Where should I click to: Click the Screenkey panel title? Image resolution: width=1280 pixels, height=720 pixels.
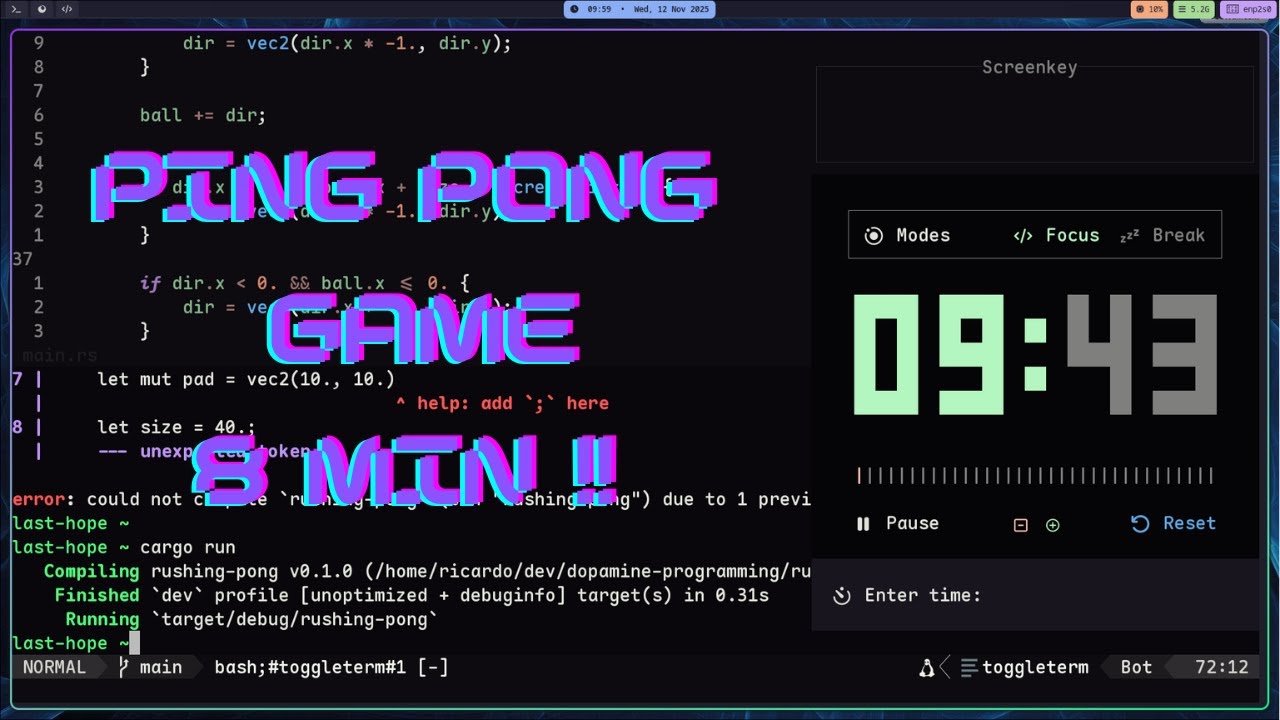(x=1029, y=67)
